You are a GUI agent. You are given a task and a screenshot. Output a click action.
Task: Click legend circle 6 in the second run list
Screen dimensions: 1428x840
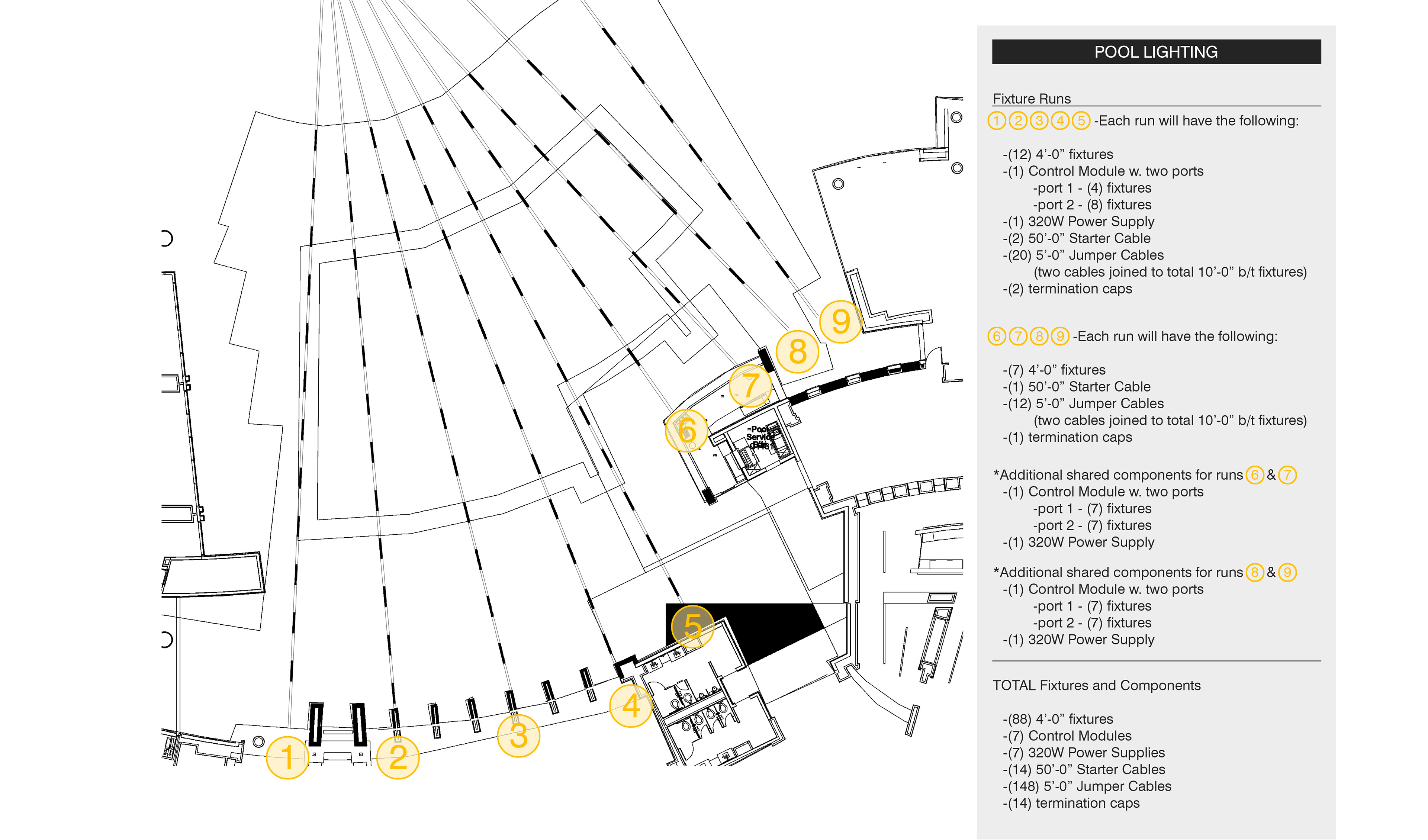[x=997, y=336]
